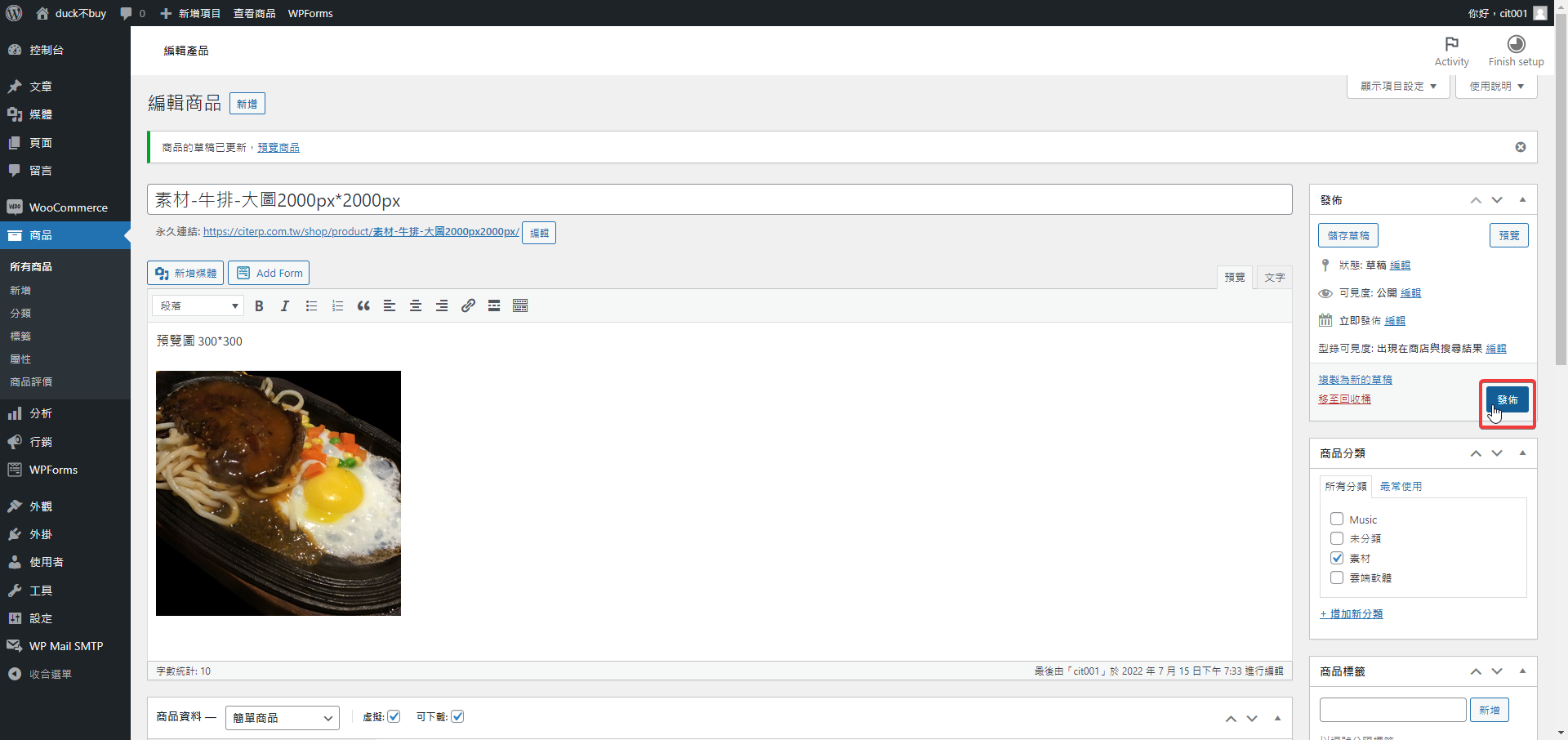
Task: Dismiss the draft updated notice
Action: pos(1520,147)
